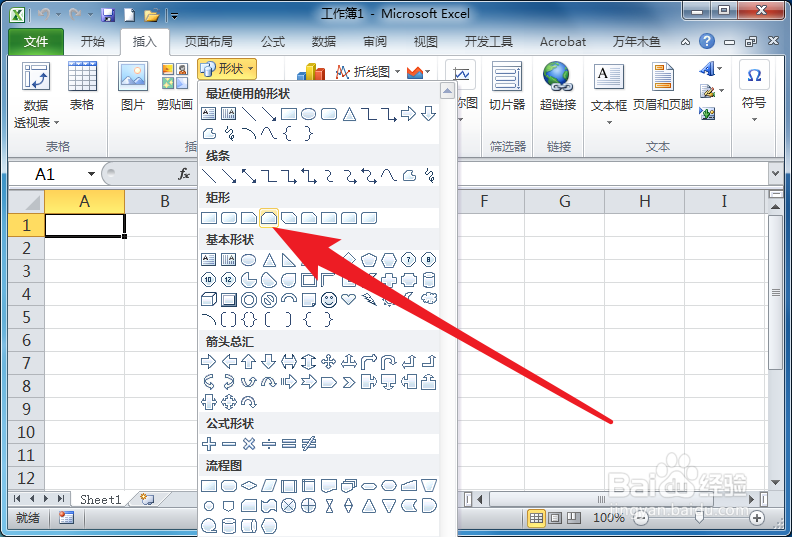
Task: Select the Sheet1 worksheet tab
Action: 101,500
